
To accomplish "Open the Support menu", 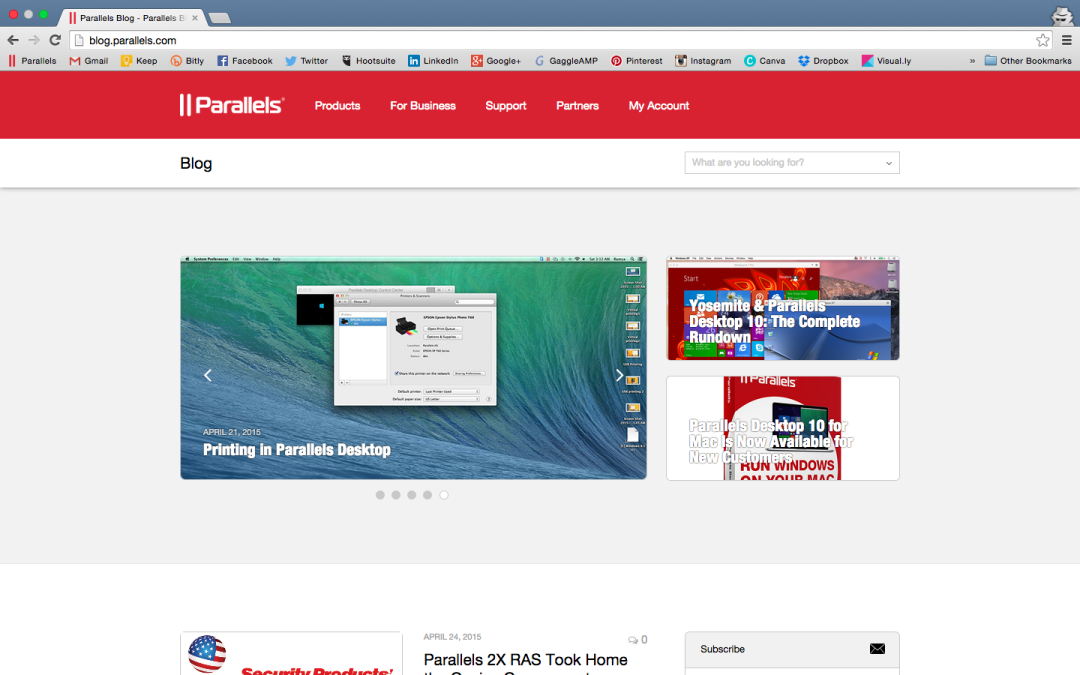I will [506, 105].
